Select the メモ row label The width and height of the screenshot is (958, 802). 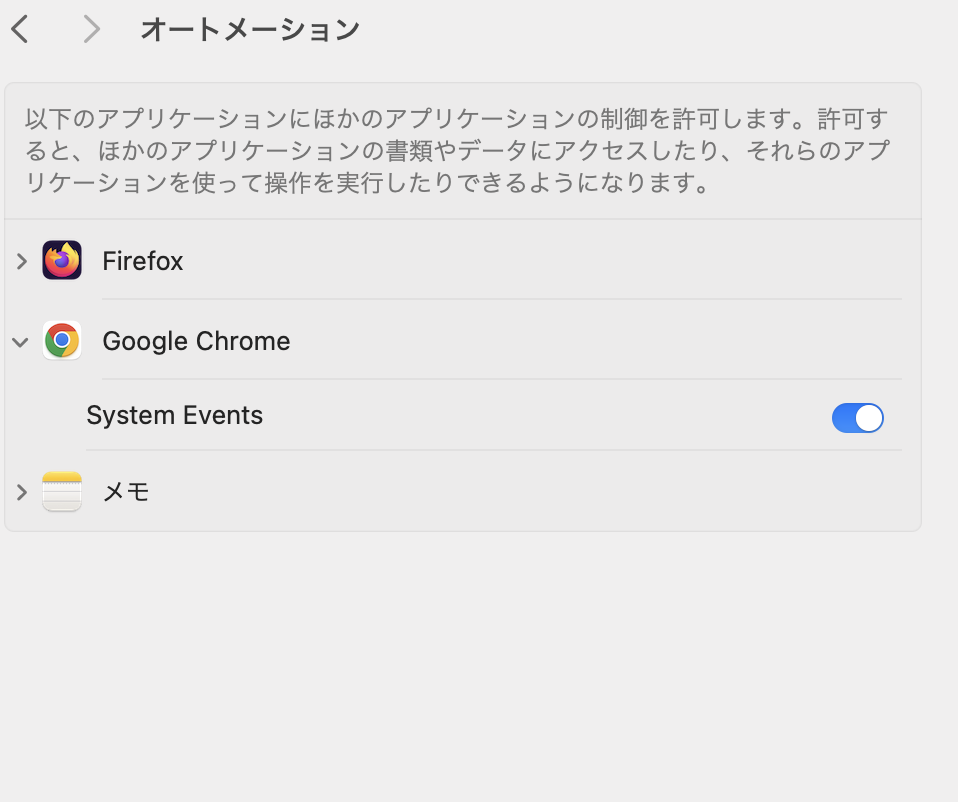126,492
